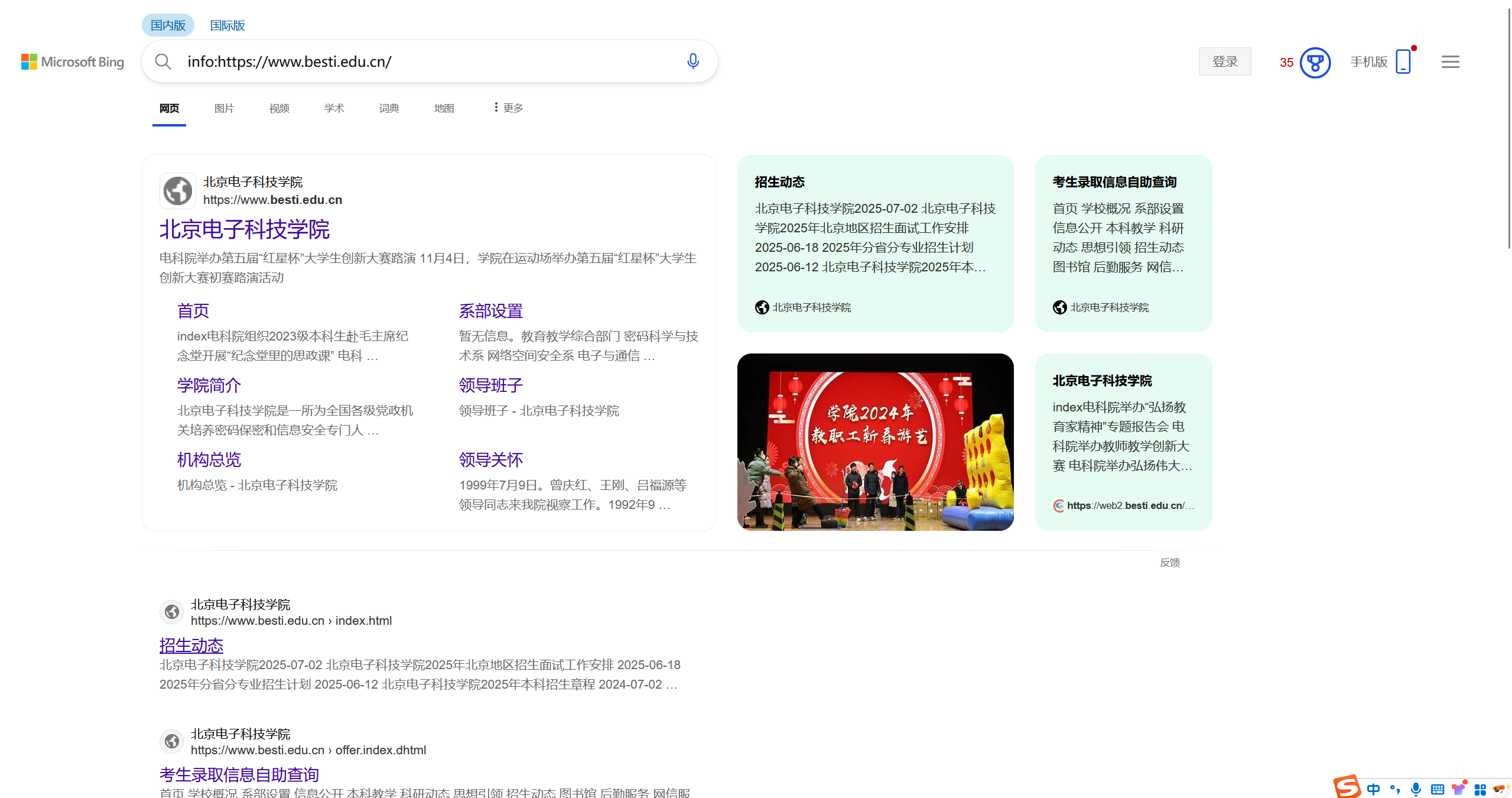Toggle full/half punctuation in Sogou bar
Viewport: 1512px width, 798px height.
click(x=1394, y=790)
